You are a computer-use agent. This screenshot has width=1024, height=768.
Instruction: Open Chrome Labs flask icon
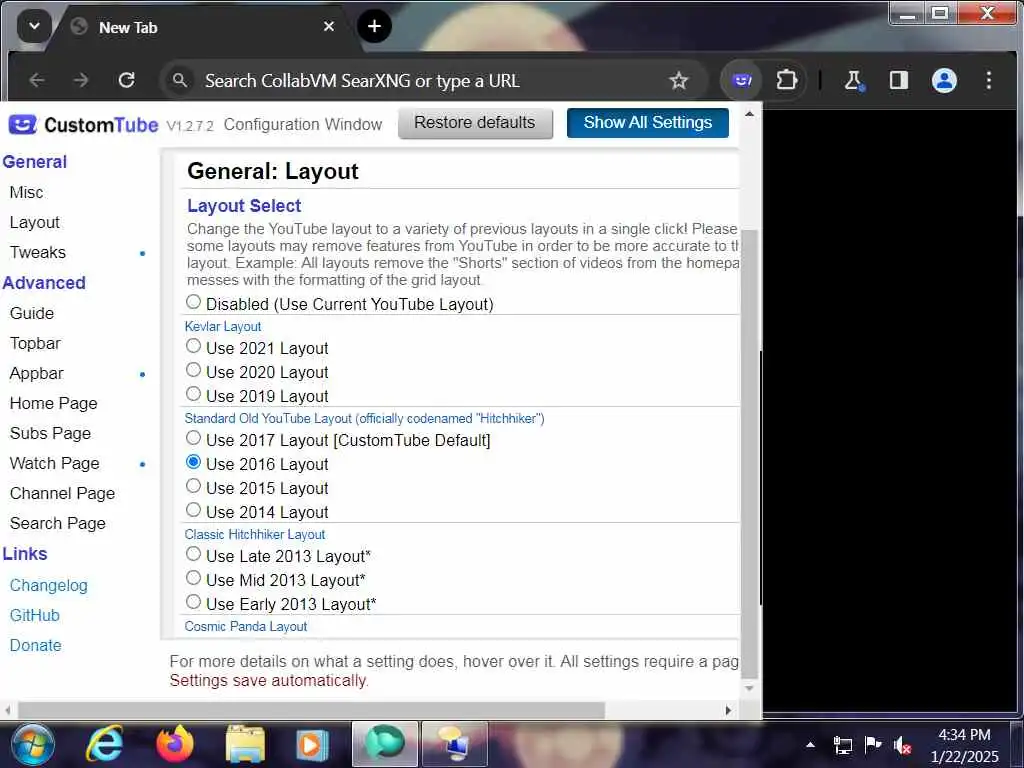pyautogui.click(x=853, y=80)
